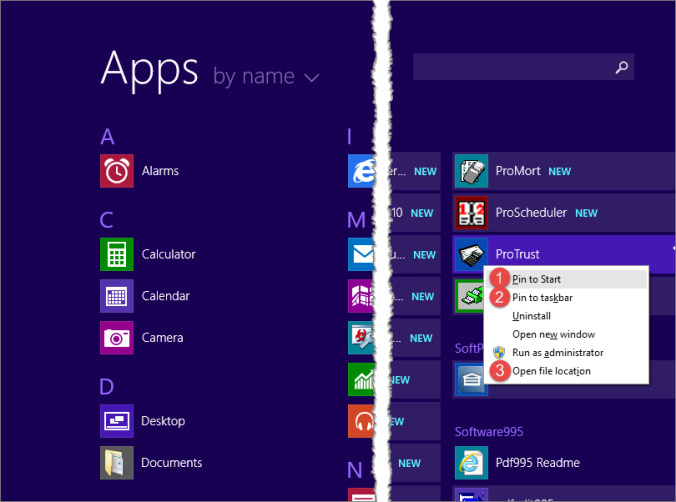Expand the 'by name' sort dropdown
Viewport: 676px width, 502px height.
pyautogui.click(x=266, y=77)
